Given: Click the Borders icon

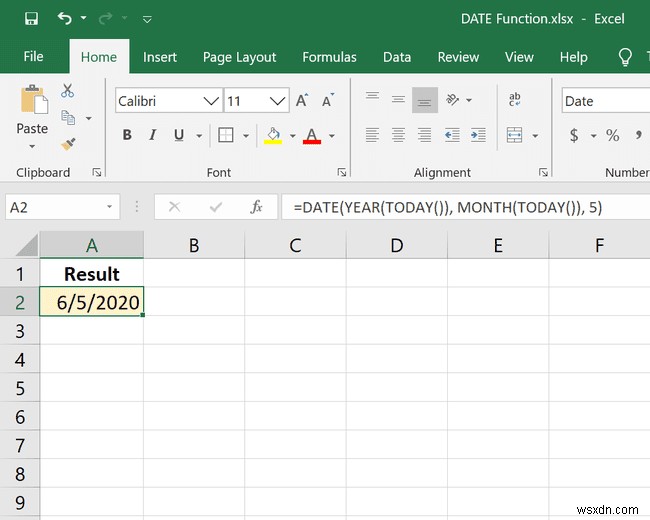Looking at the screenshot, I should 226,135.
